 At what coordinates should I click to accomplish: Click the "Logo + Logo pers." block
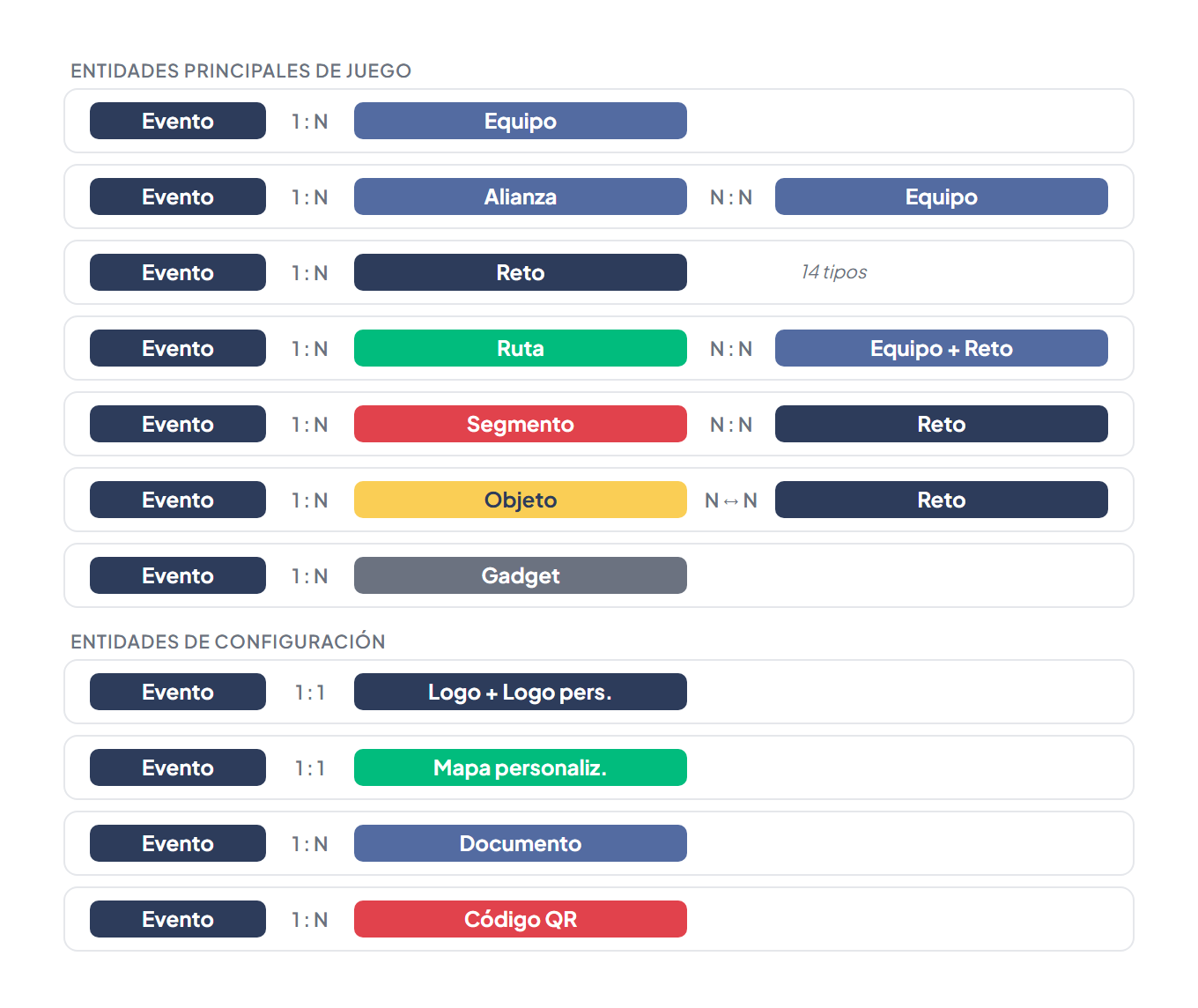[520, 692]
